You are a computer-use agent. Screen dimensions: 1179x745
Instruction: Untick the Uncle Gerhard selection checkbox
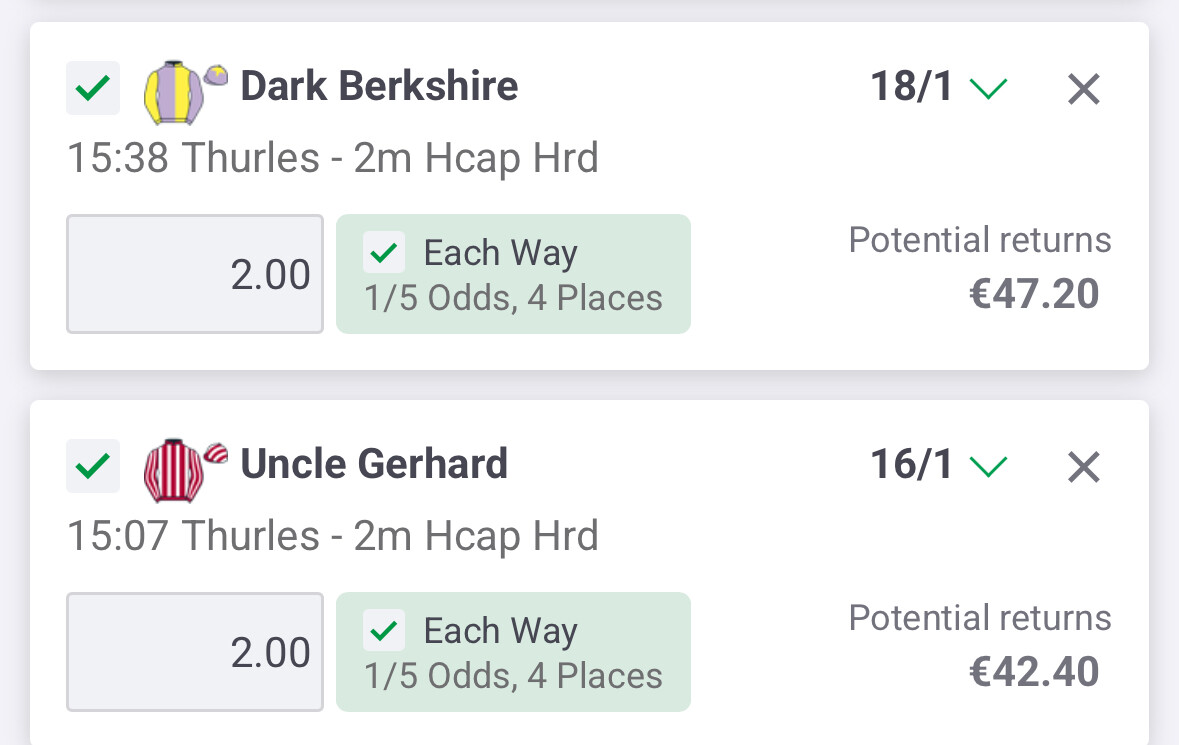93,466
